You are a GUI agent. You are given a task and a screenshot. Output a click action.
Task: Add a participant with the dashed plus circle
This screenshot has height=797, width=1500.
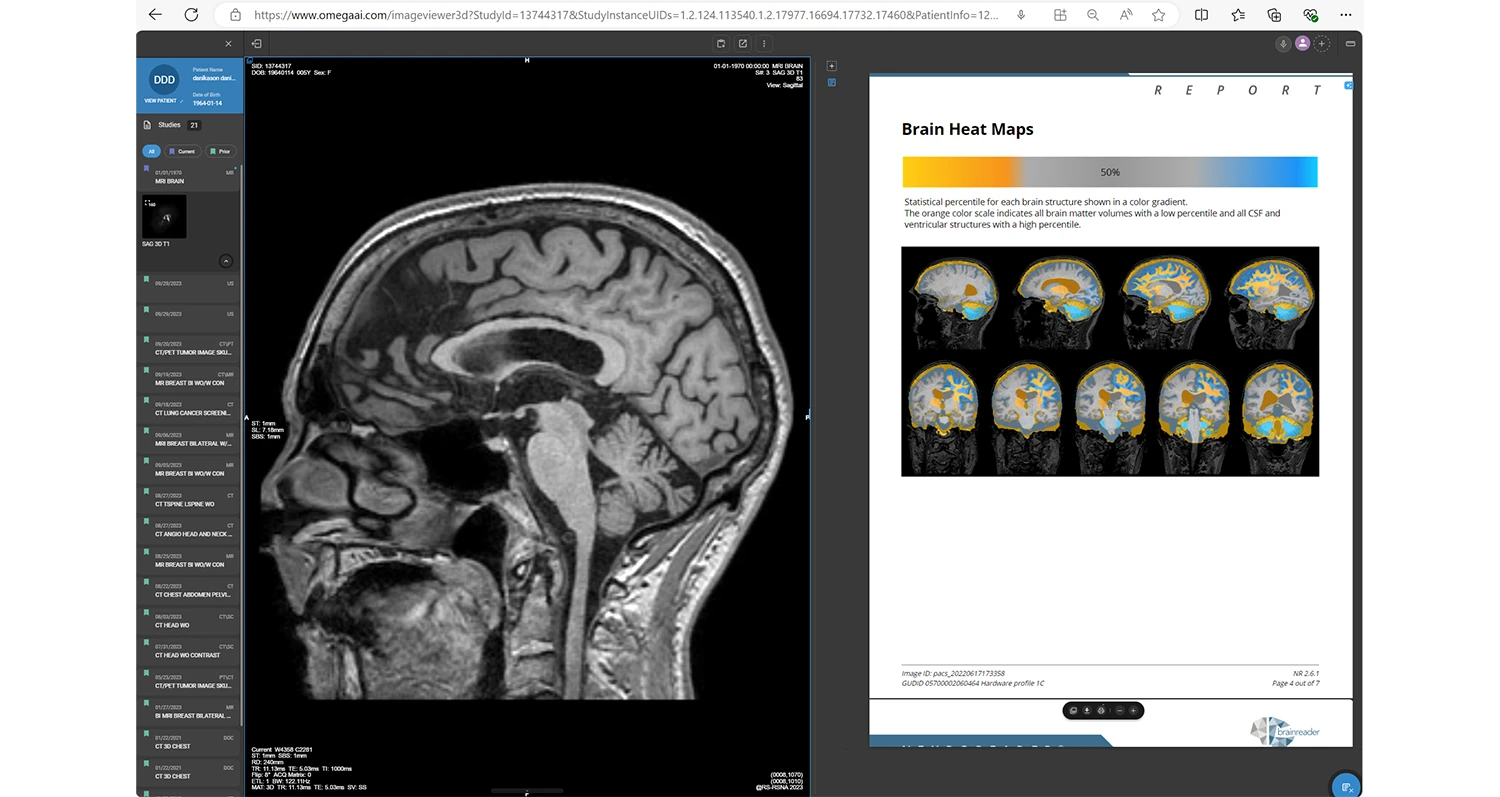(1322, 44)
